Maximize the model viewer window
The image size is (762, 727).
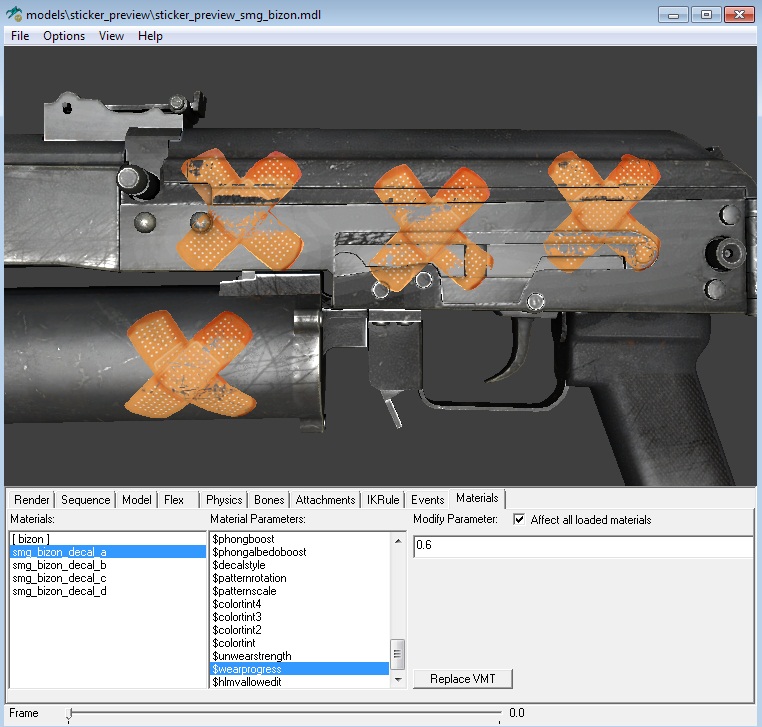click(706, 15)
